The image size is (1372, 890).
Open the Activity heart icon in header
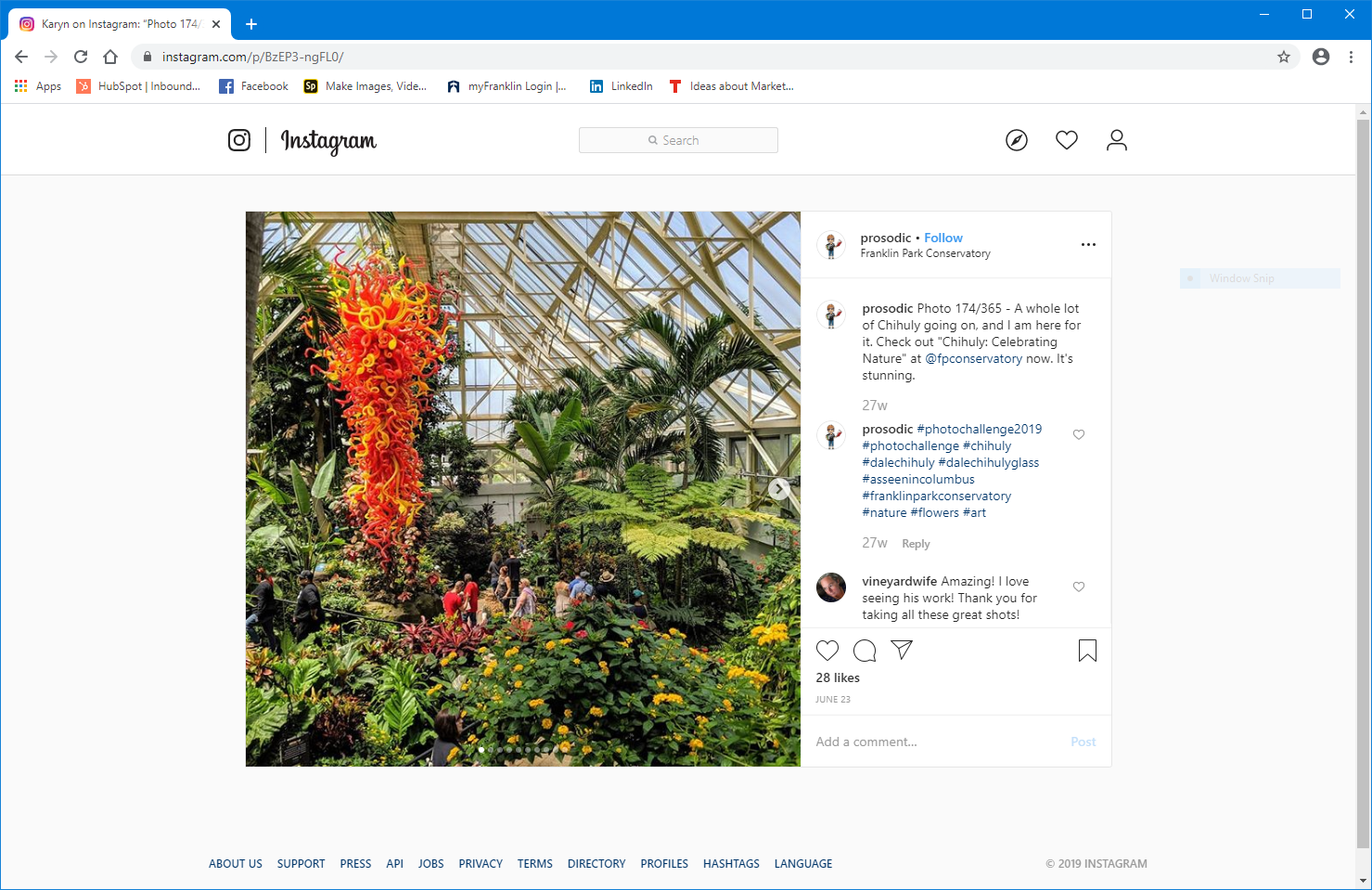[1067, 140]
